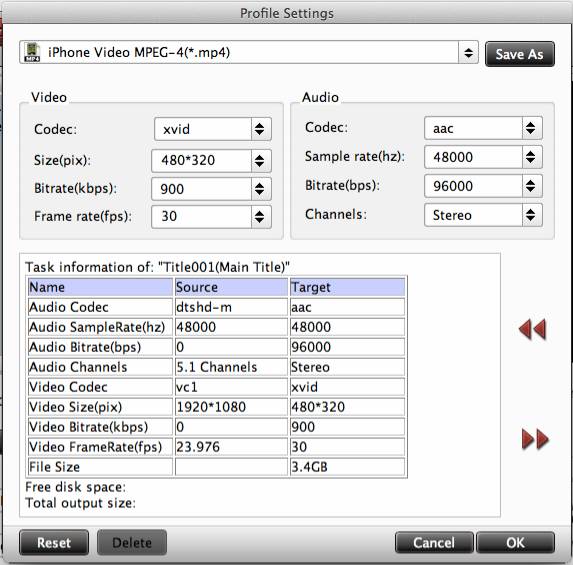Click the Audio Bitrate(bps) row name

tap(100, 347)
